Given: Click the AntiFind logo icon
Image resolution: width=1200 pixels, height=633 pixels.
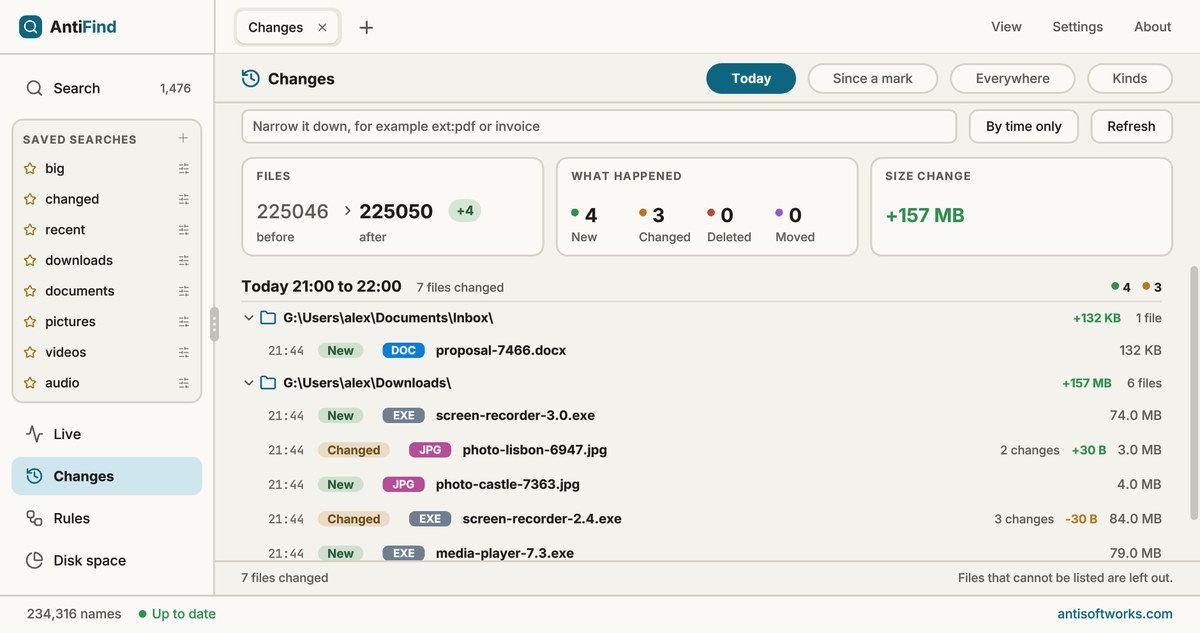Looking at the screenshot, I should tap(31, 27).
